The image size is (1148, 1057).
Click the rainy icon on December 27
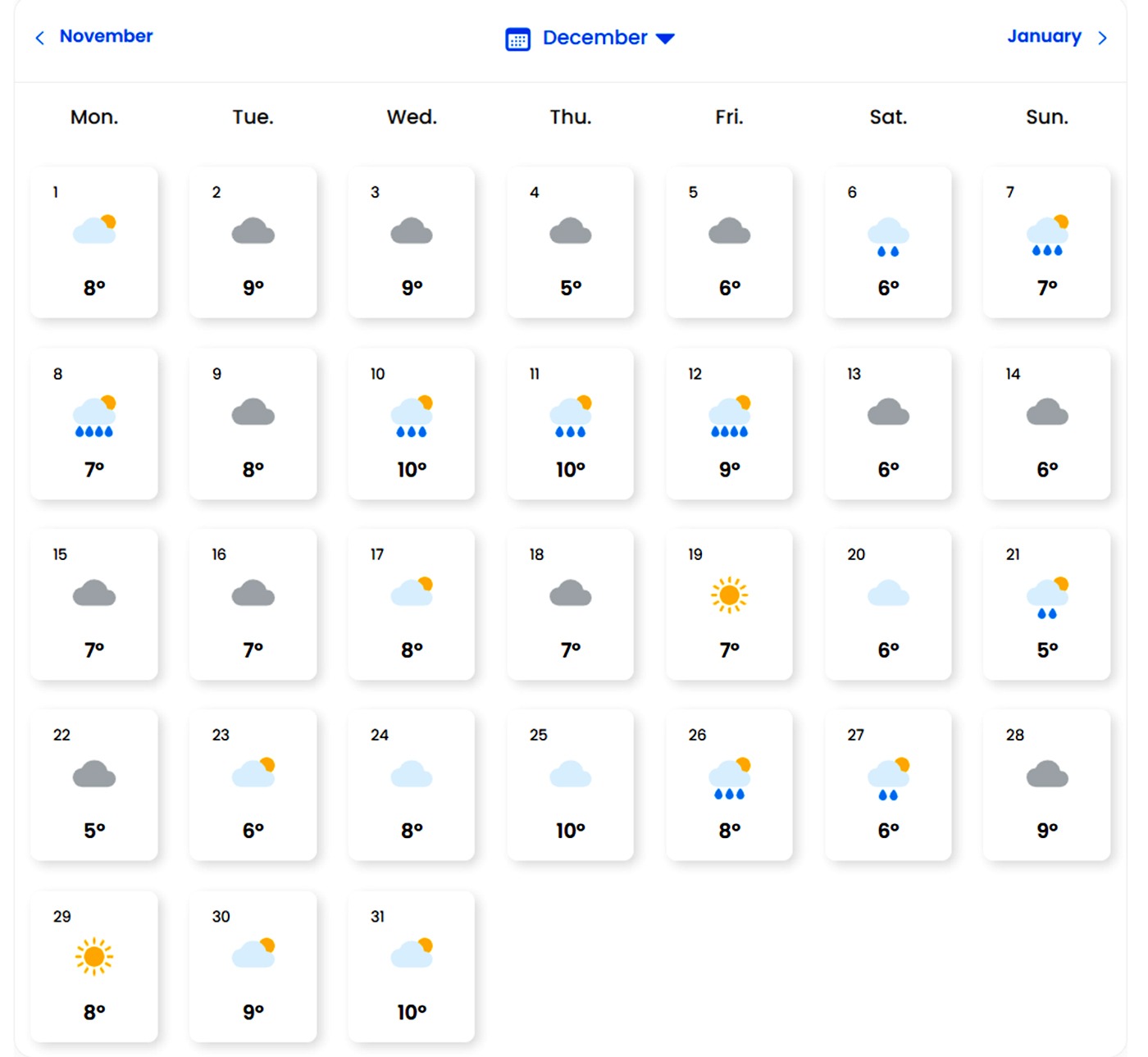(x=888, y=779)
